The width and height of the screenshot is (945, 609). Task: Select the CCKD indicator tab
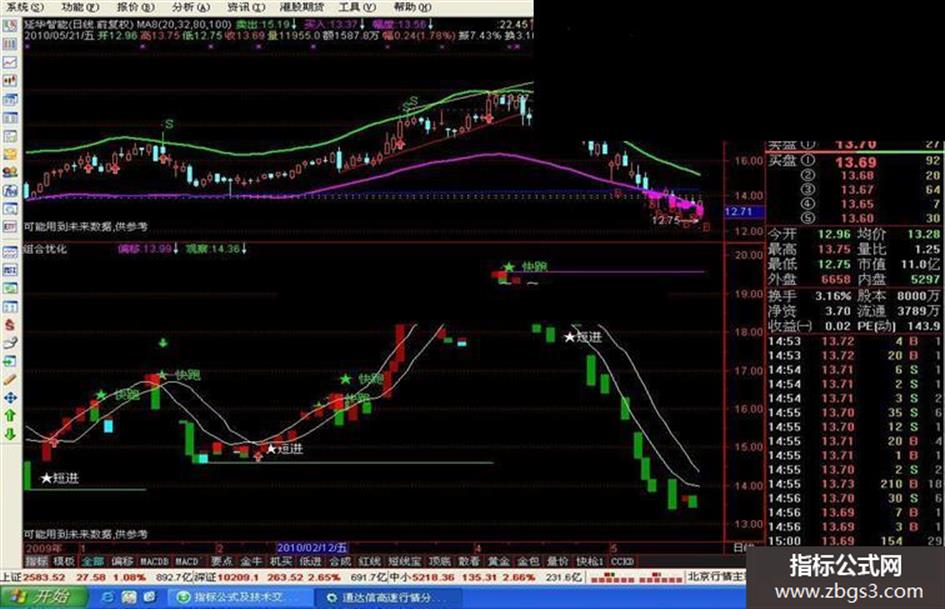point(623,561)
